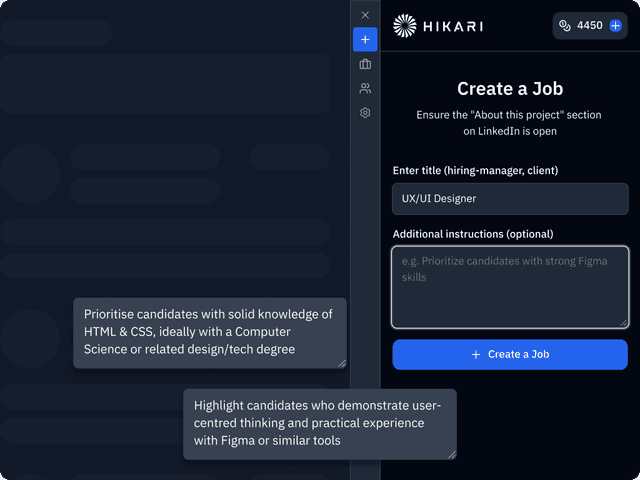Click the Enter title field label
Image resolution: width=640 pixels, height=480 pixels.
475,170
